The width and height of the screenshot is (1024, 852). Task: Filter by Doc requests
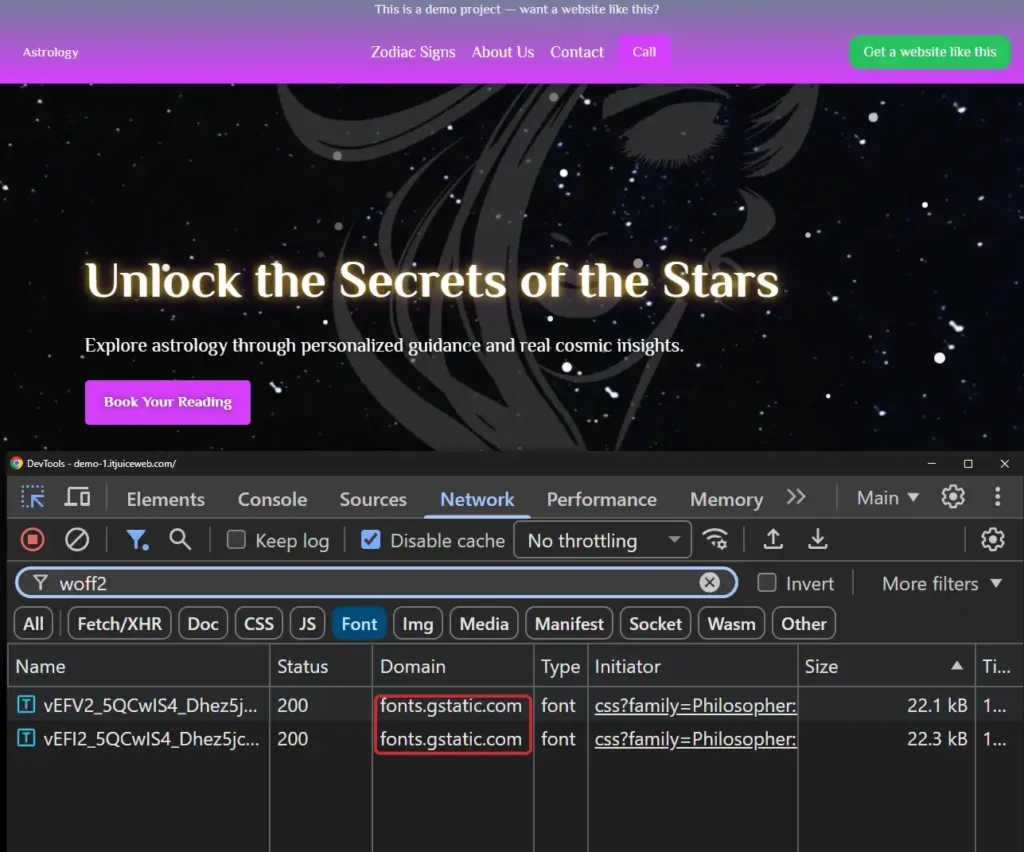[x=203, y=623]
